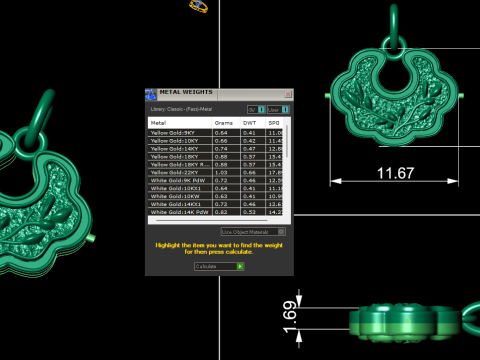Click the SPG column header

pyautogui.click(x=274, y=123)
